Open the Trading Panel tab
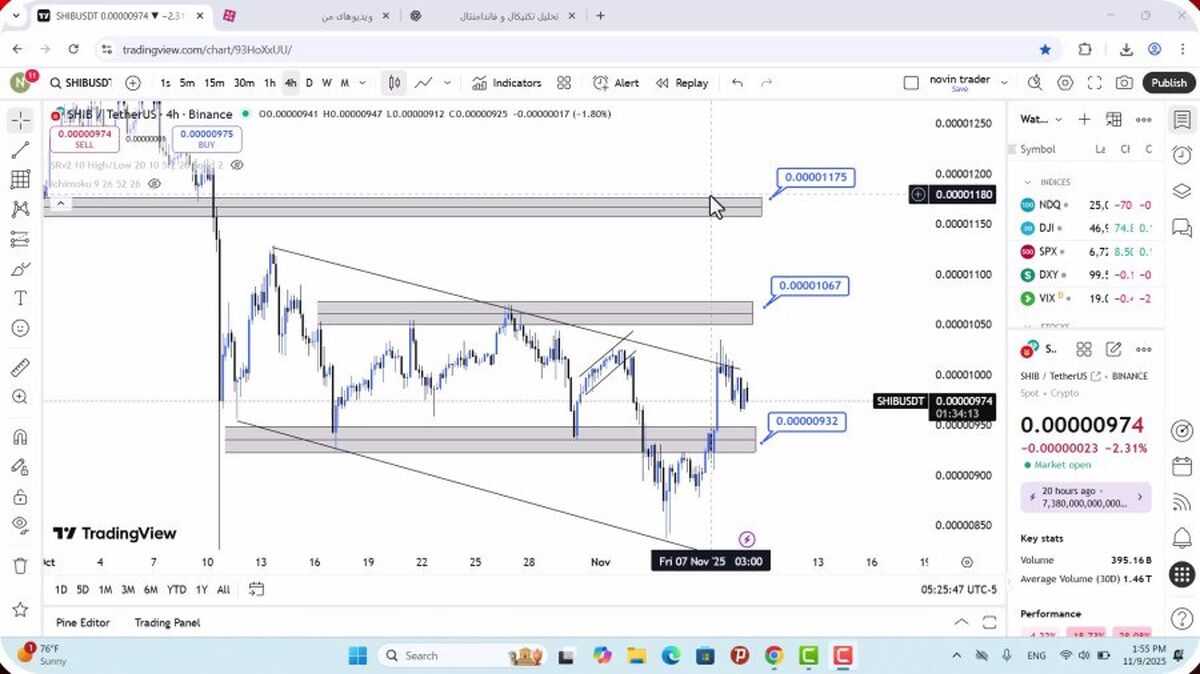The width and height of the screenshot is (1200, 674). click(167, 622)
